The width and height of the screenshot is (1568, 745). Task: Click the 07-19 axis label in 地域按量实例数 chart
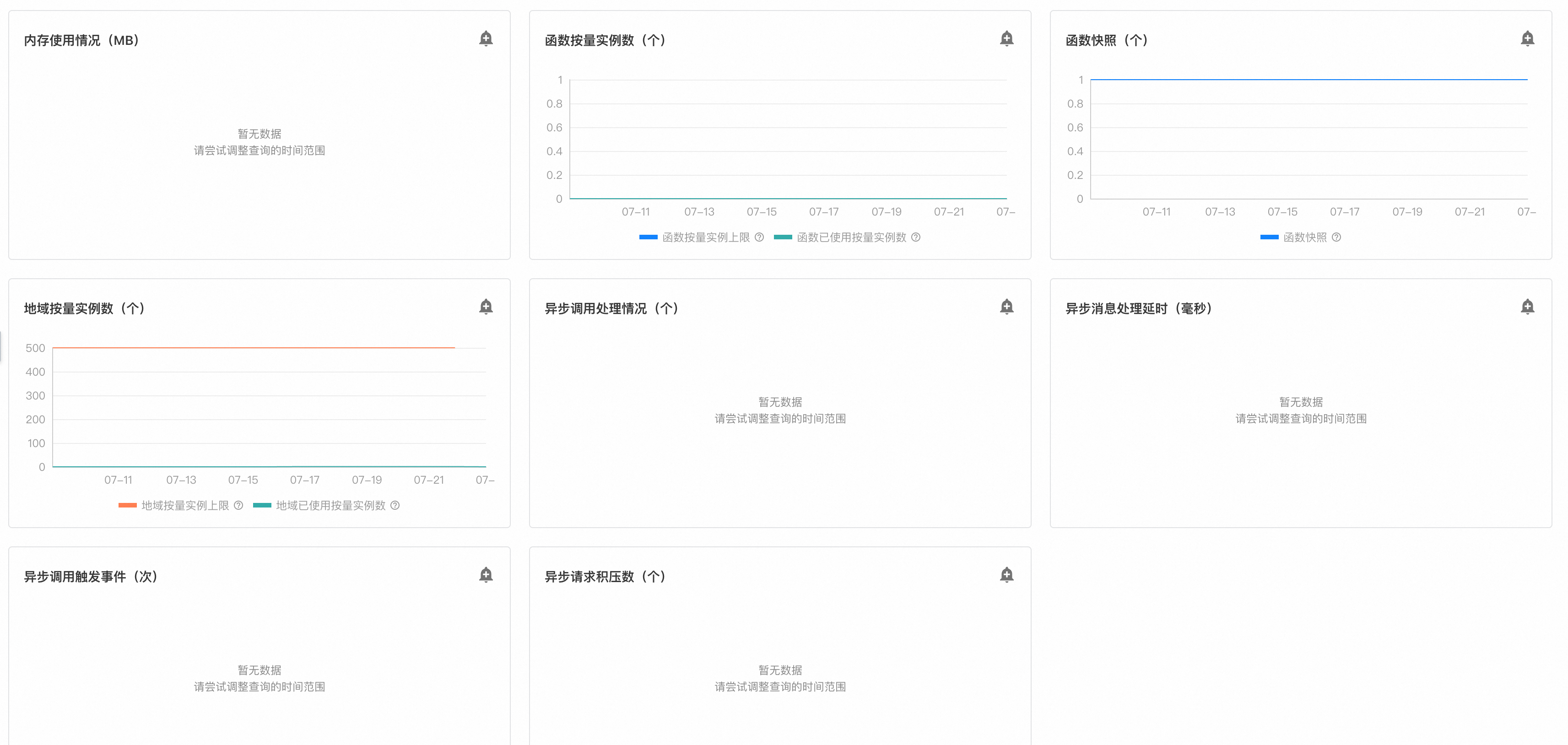(367, 480)
